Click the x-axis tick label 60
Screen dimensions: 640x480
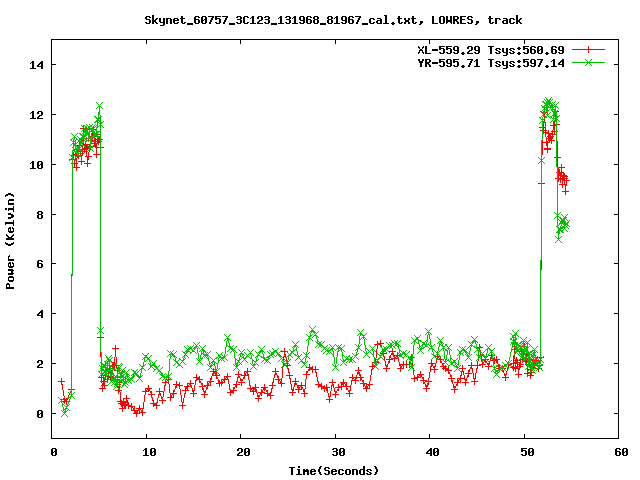pyautogui.click(x=621, y=452)
